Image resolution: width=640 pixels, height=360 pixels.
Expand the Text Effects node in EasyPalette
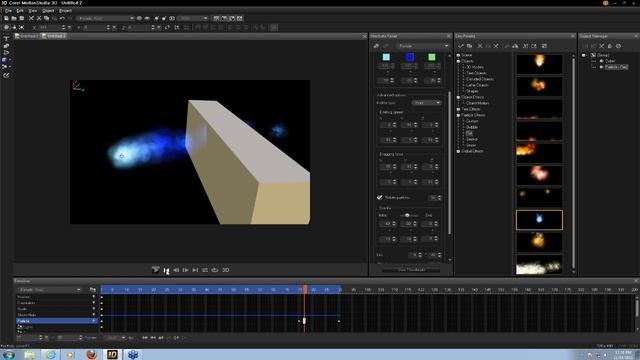click(x=458, y=109)
